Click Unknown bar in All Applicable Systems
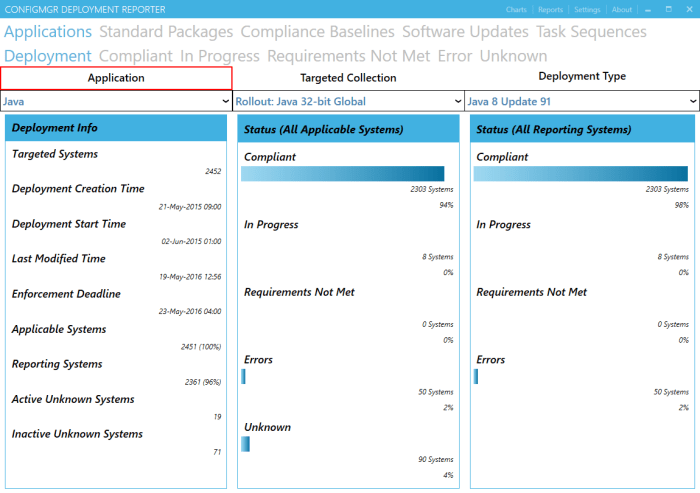The width and height of the screenshot is (700, 493). click(x=245, y=444)
